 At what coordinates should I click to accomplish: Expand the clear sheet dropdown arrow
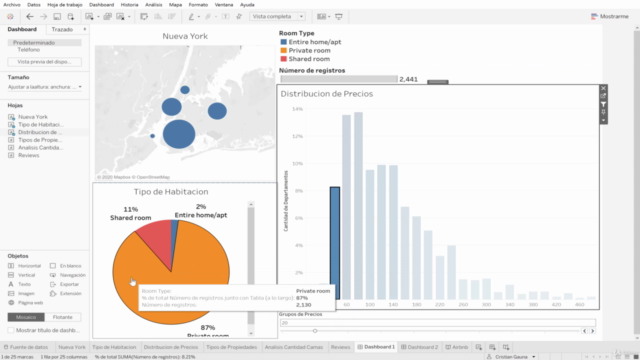129,17
